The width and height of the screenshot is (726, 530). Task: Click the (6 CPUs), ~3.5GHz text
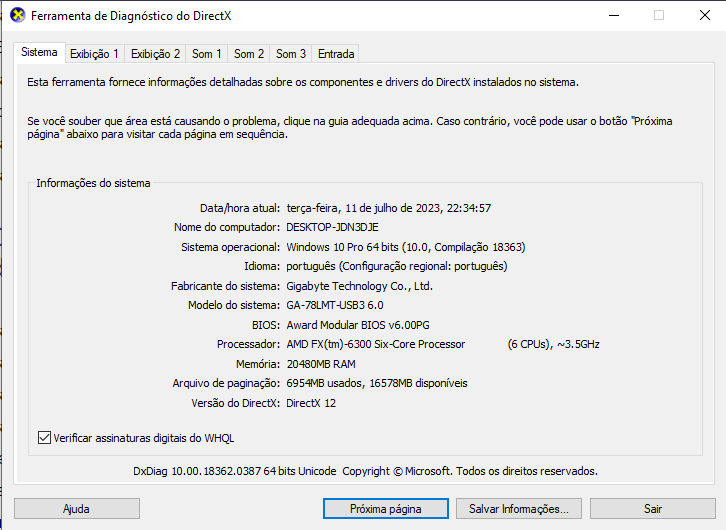pos(553,344)
